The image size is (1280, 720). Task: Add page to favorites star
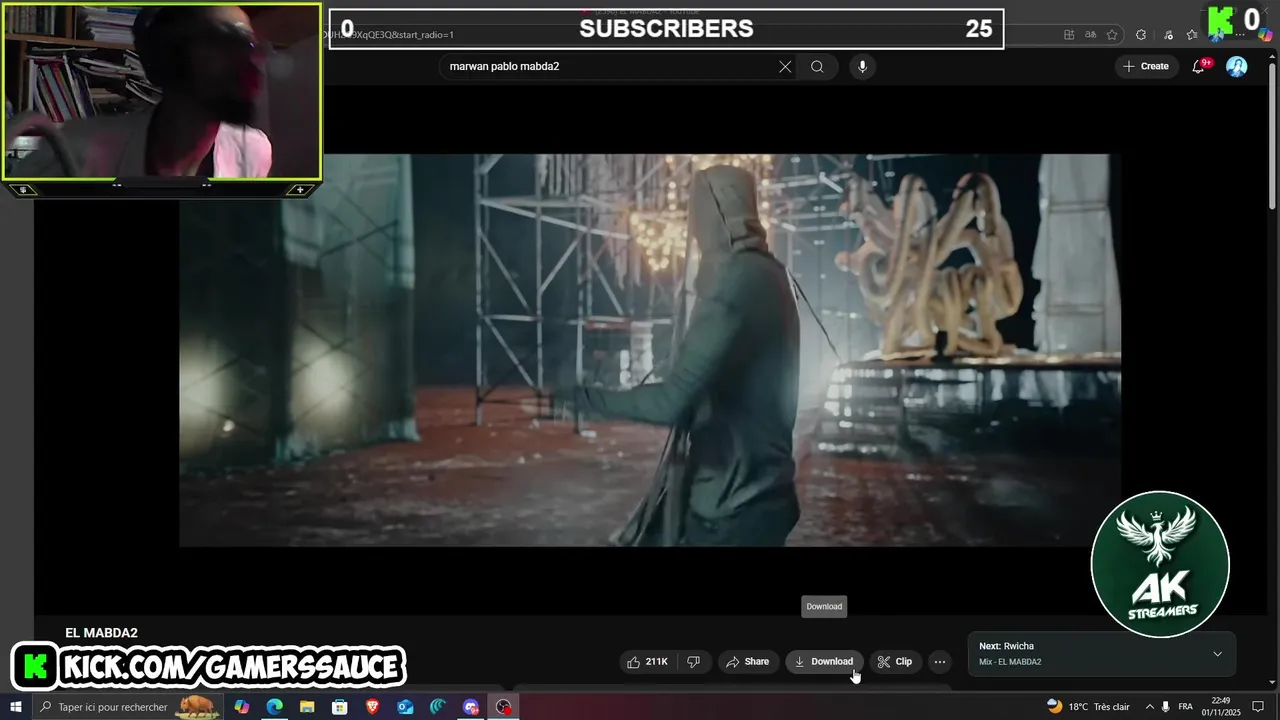coord(1112,35)
